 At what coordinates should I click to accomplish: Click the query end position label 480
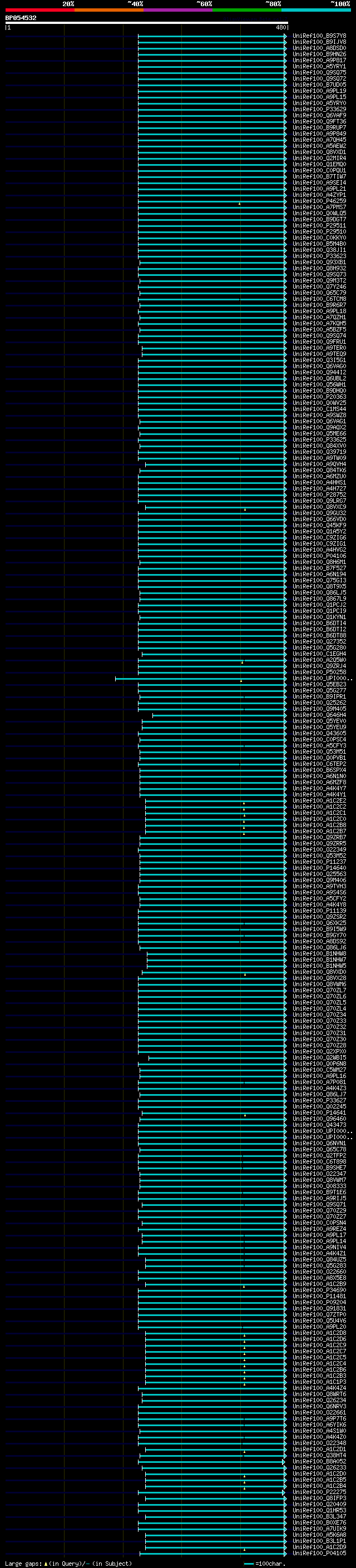coord(280,27)
